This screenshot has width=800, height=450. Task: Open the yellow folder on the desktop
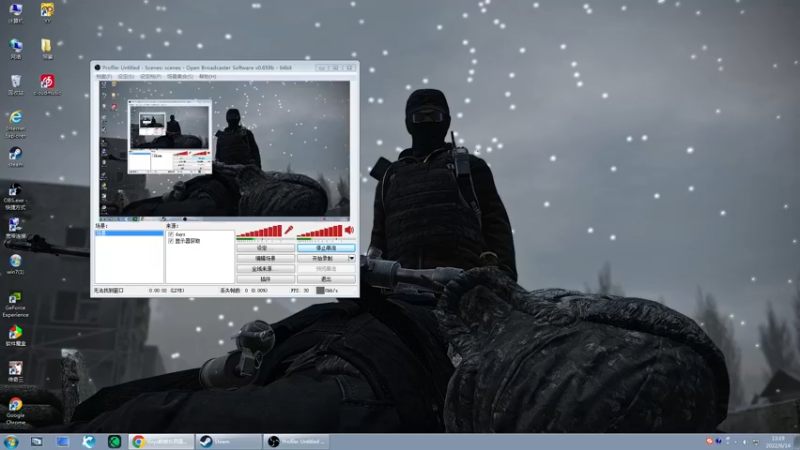[x=47, y=49]
